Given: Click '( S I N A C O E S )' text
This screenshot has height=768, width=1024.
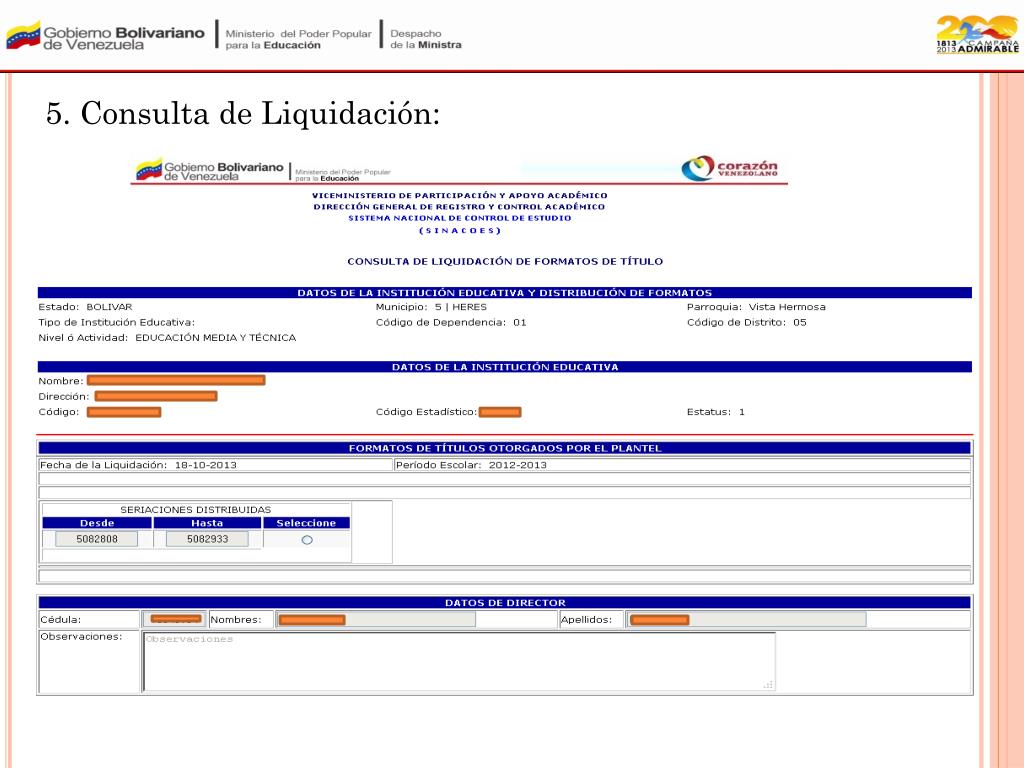Looking at the screenshot, I should pyautogui.click(x=460, y=231).
